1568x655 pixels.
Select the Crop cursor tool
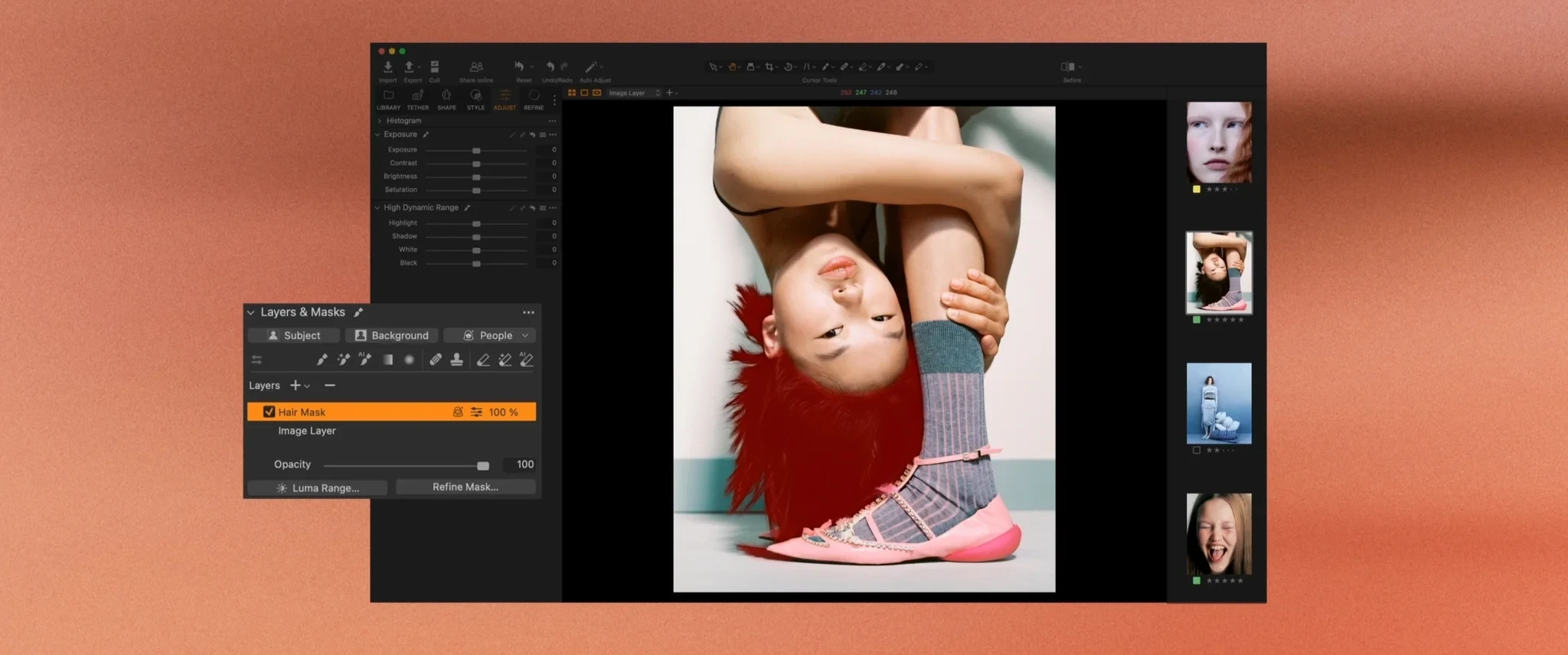point(769,67)
